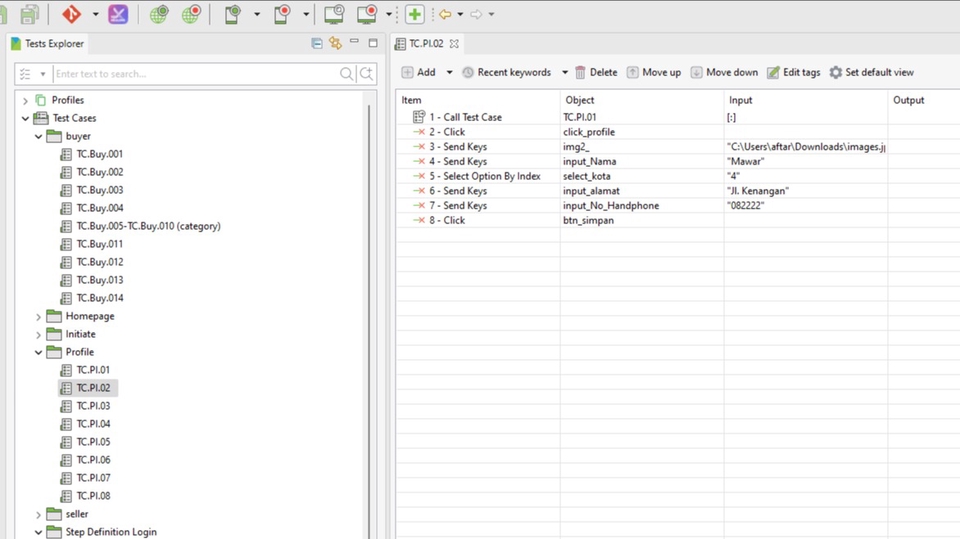Open the advanced search icon
The image size is (960, 539).
(367, 74)
